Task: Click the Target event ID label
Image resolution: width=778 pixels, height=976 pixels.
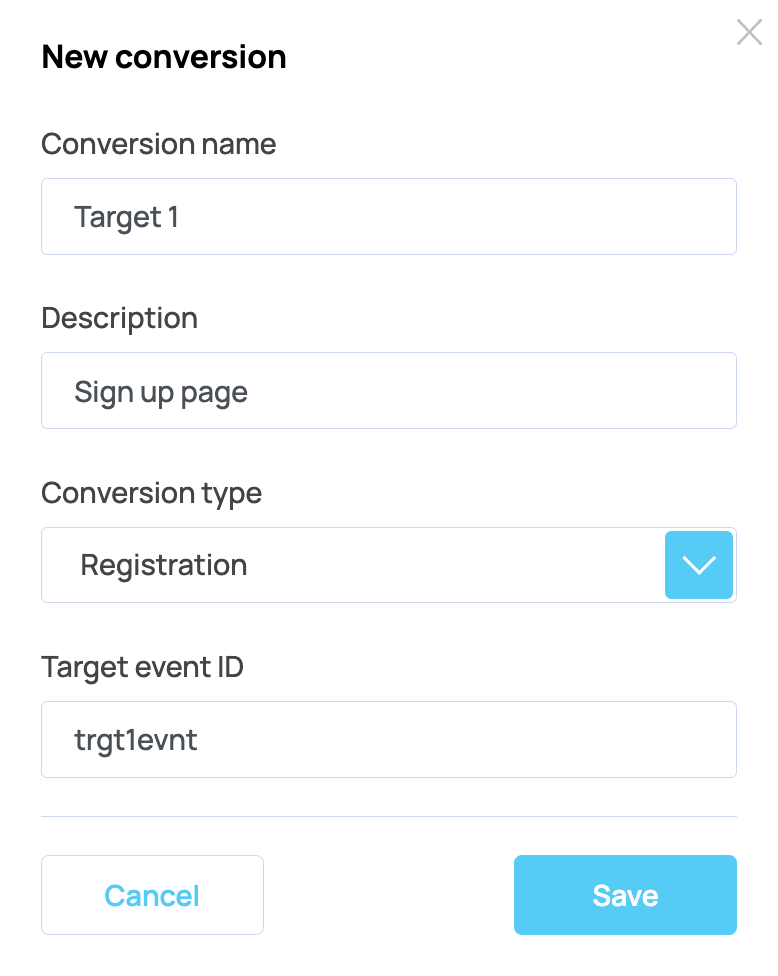Action: (142, 667)
